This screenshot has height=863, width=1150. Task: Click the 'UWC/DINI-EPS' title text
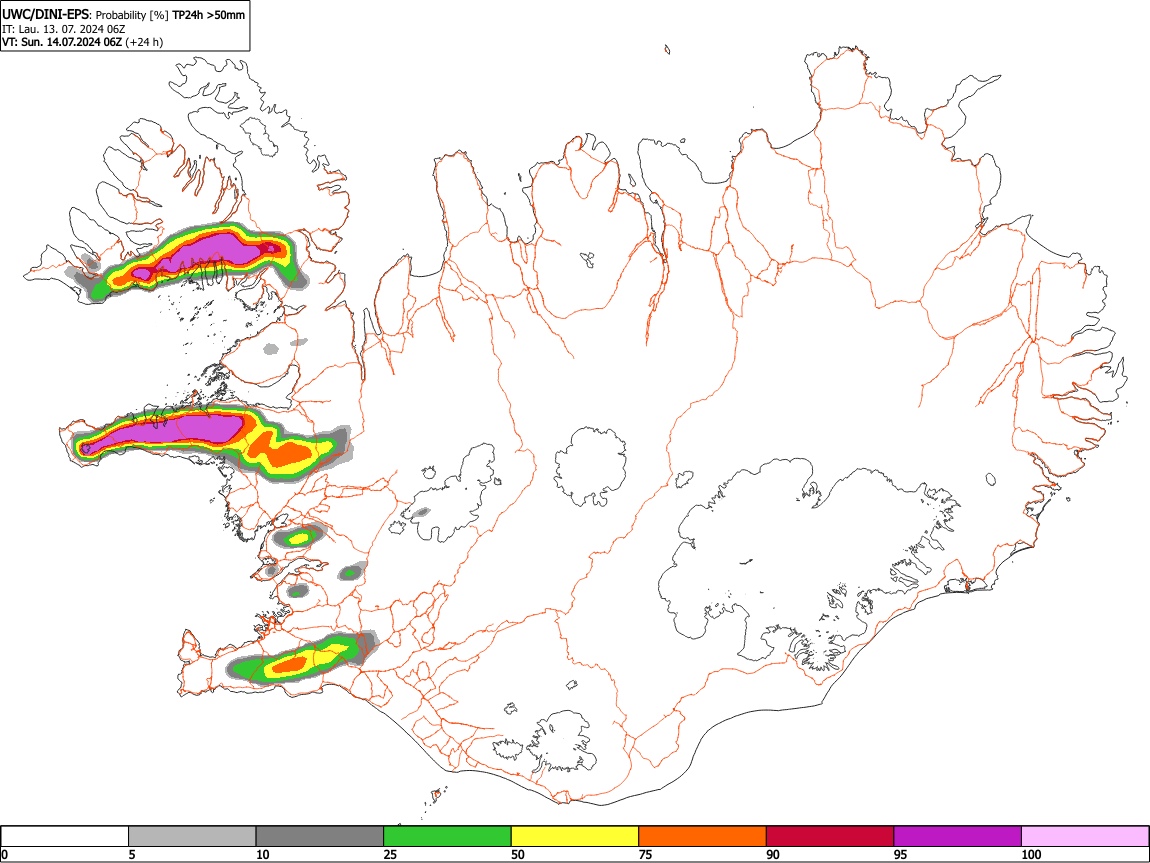(45, 15)
